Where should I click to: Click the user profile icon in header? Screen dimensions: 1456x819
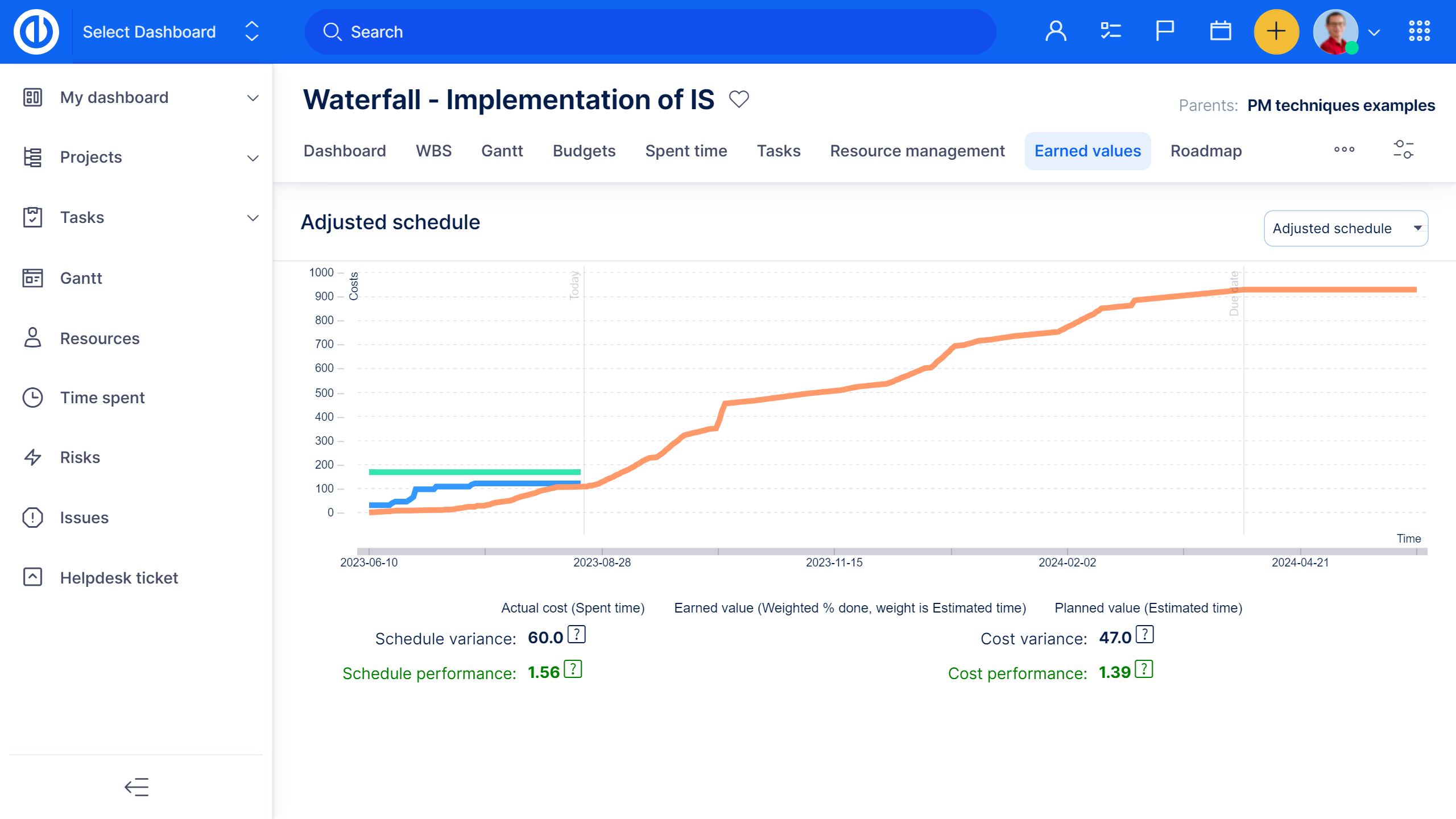click(1056, 31)
